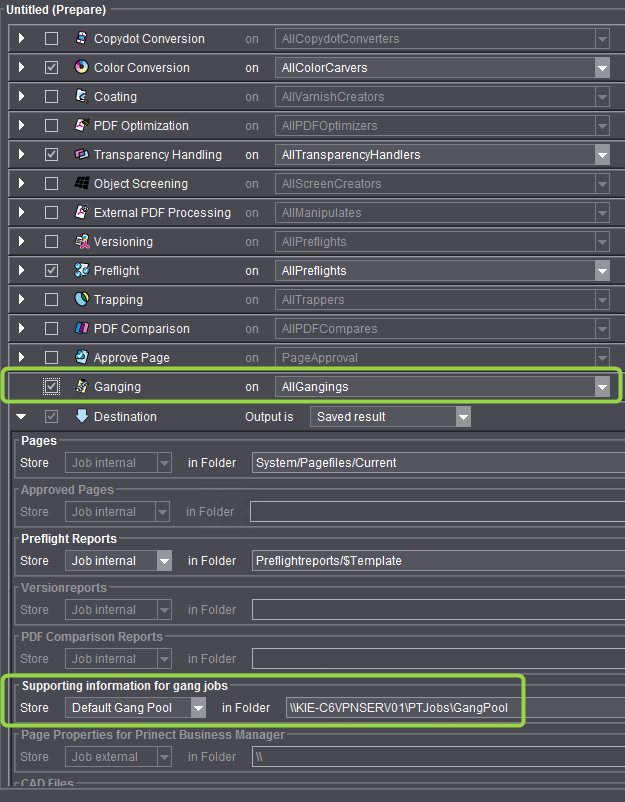625x802 pixels.
Task: Uncheck the Preflight checkbox
Action: pyautogui.click(x=51, y=271)
